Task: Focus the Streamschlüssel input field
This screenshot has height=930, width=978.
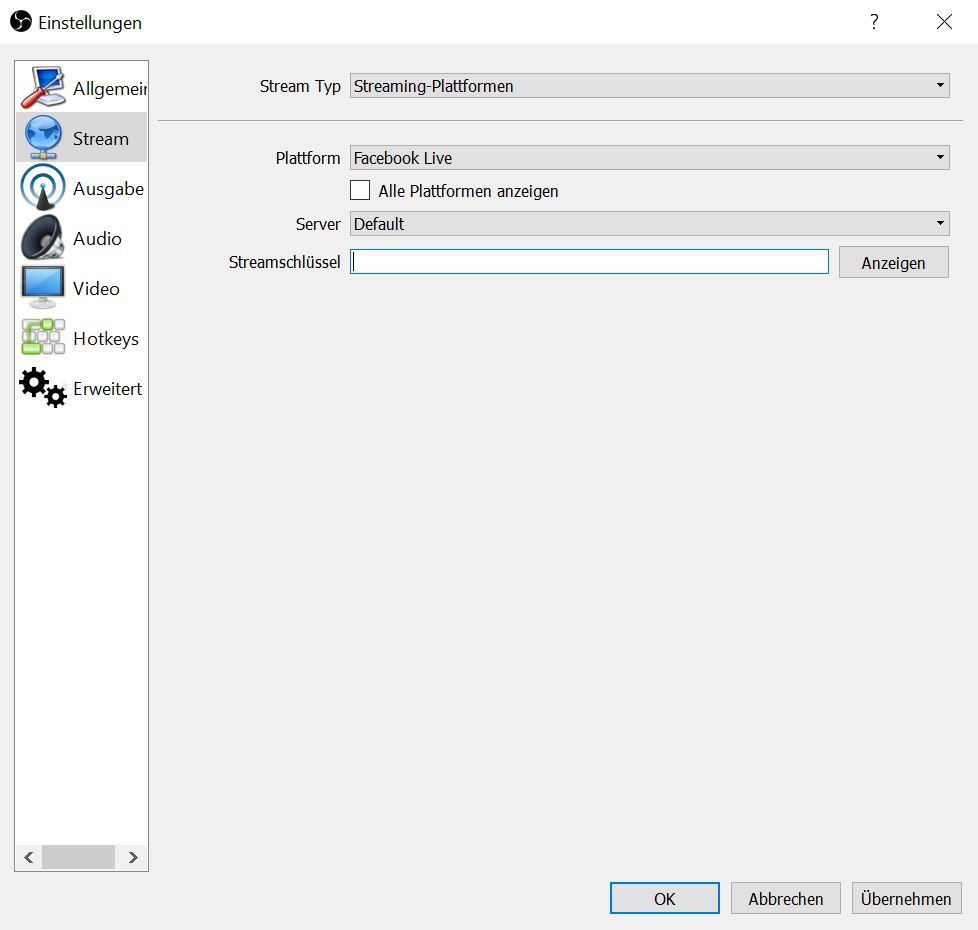Action: 589,262
